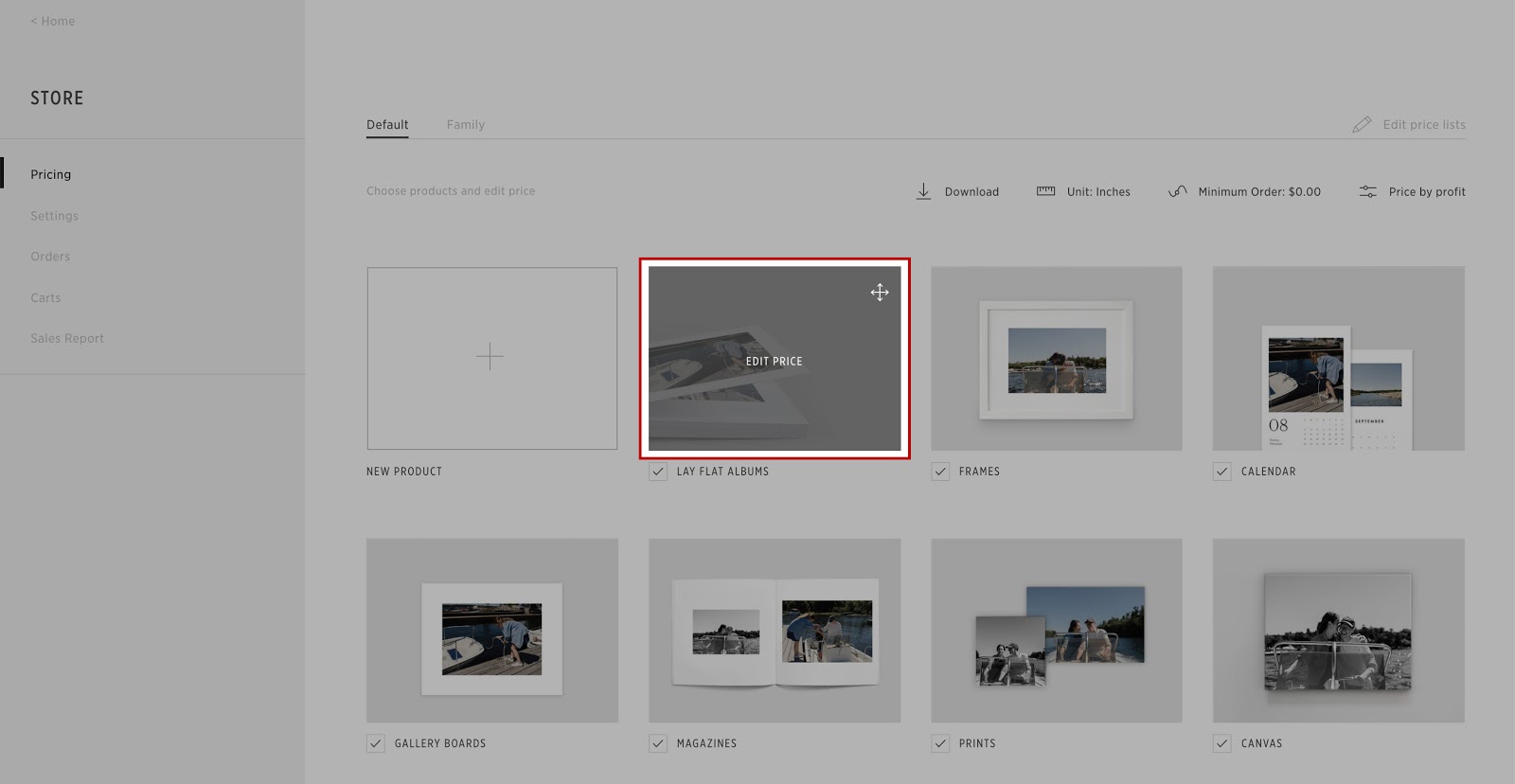Open Carts in the Store sidebar
The height and width of the screenshot is (784, 1515).
click(x=45, y=297)
